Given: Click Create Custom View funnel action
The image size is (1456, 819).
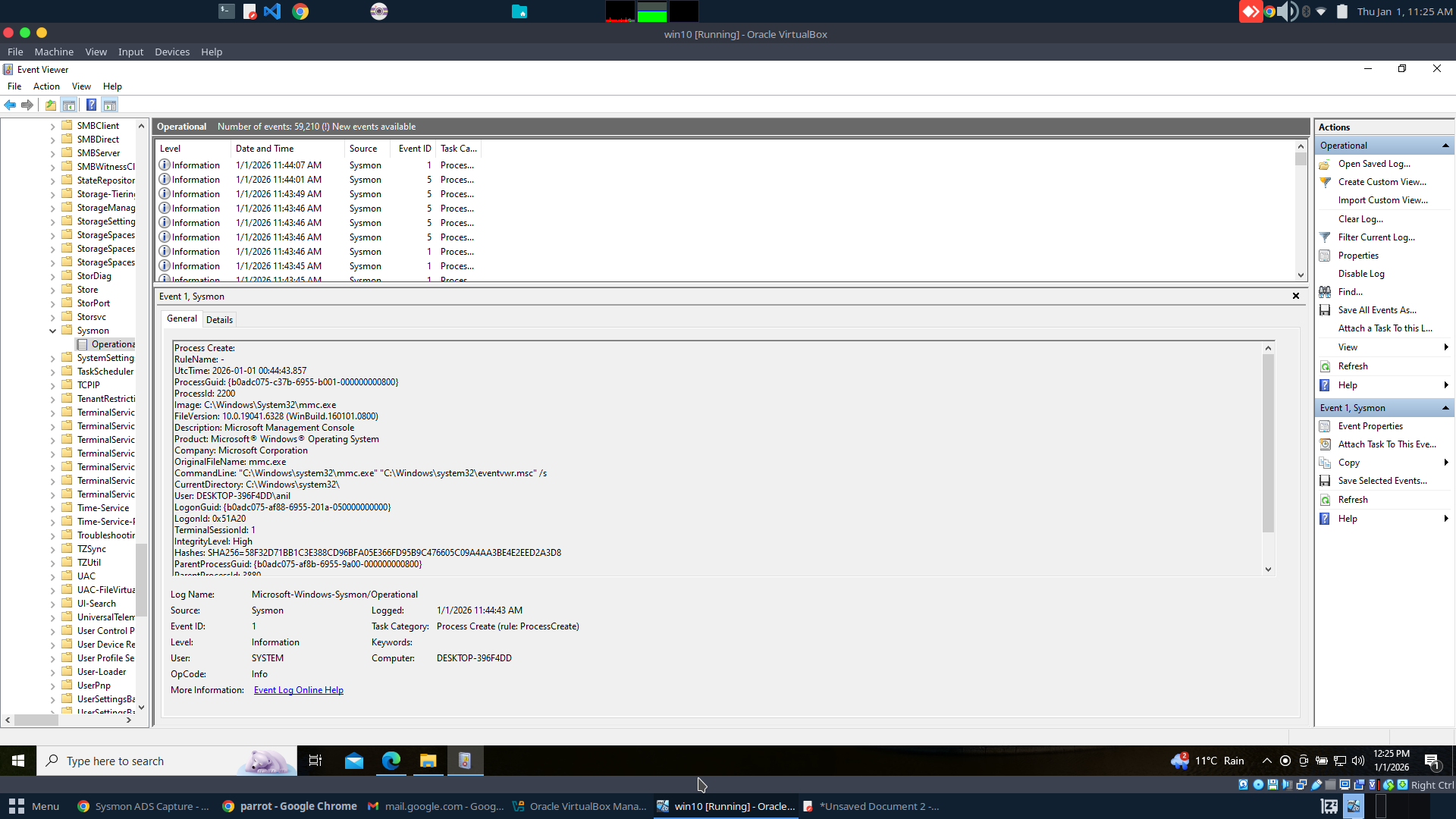Looking at the screenshot, I should click(1382, 182).
